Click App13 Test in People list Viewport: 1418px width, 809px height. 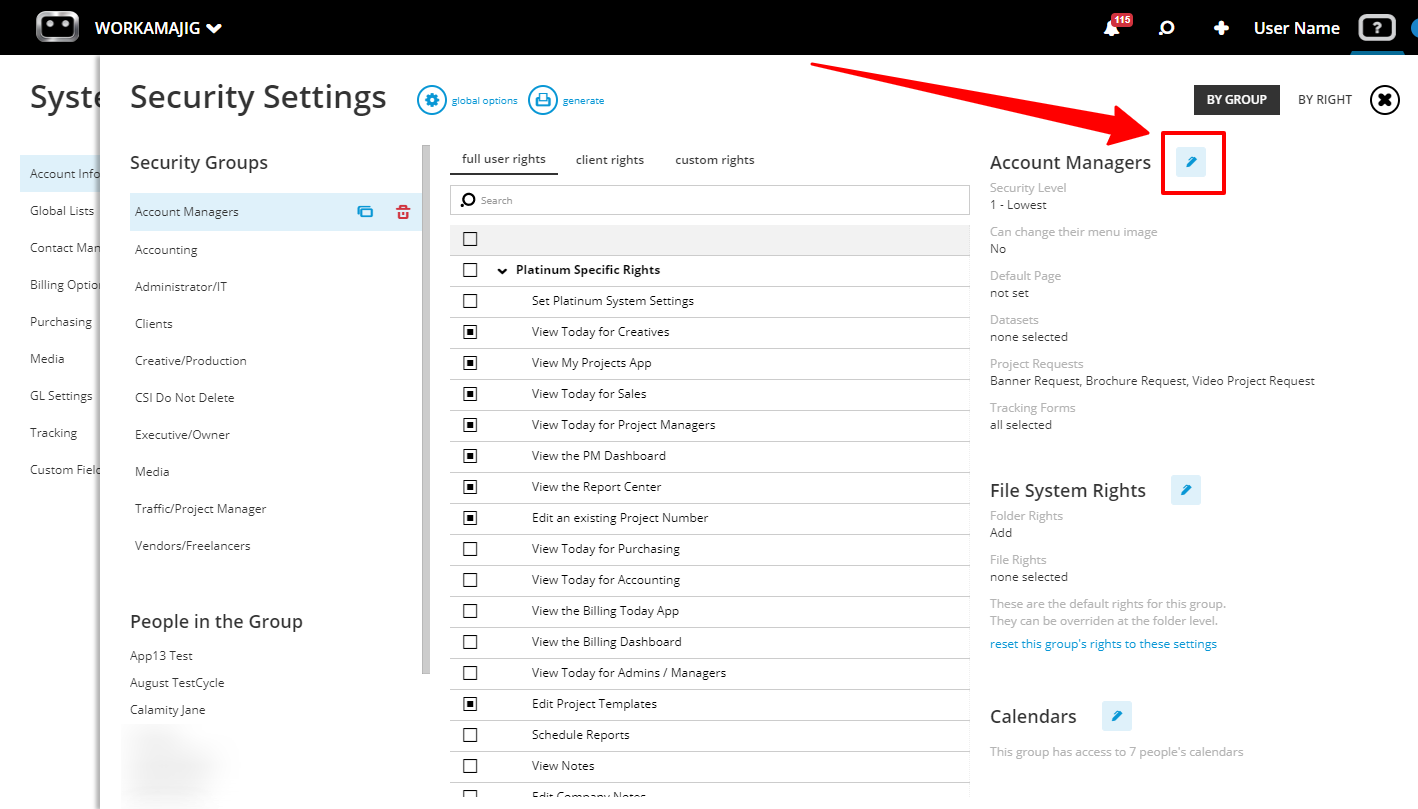point(161,656)
